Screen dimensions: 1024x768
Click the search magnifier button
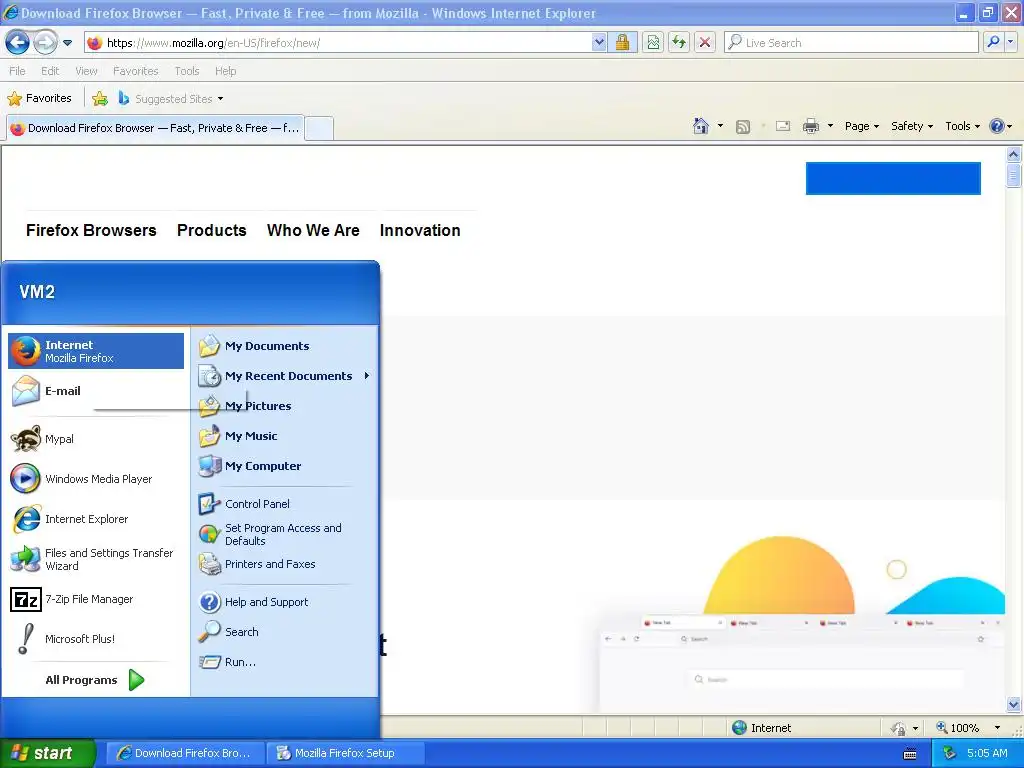pos(993,43)
